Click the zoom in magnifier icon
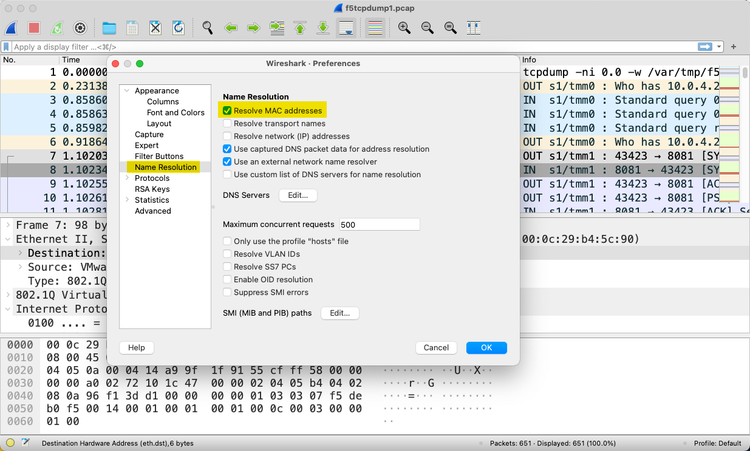Image resolution: width=750 pixels, height=451 pixels. tap(405, 27)
